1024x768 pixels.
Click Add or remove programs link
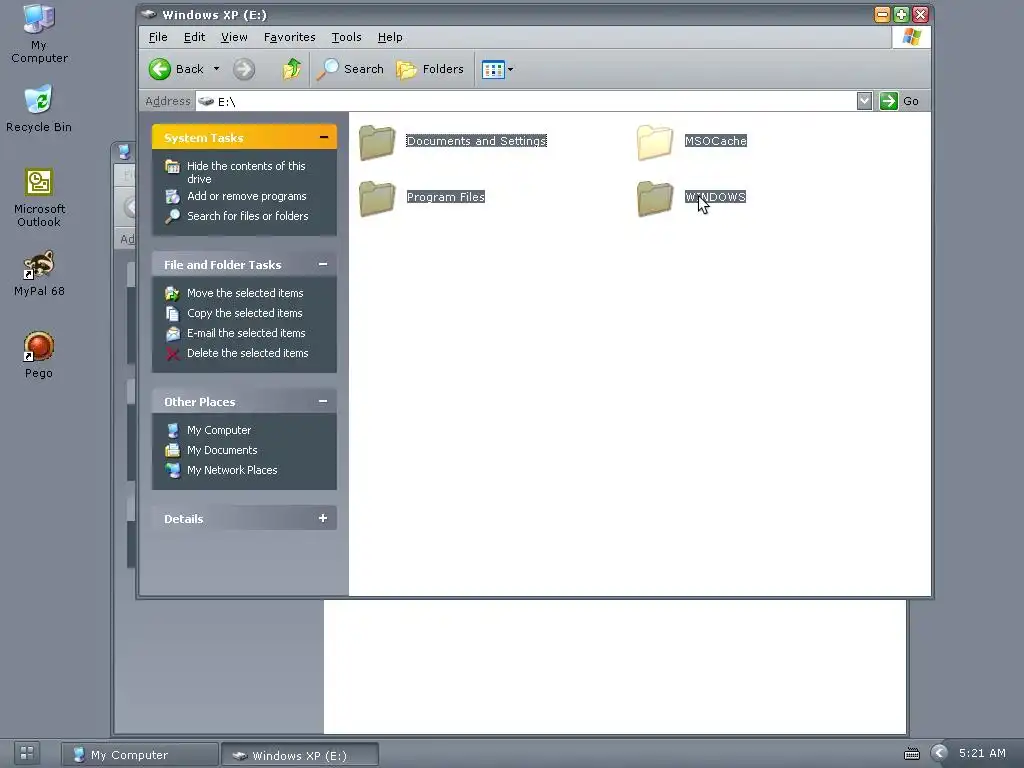pos(246,196)
